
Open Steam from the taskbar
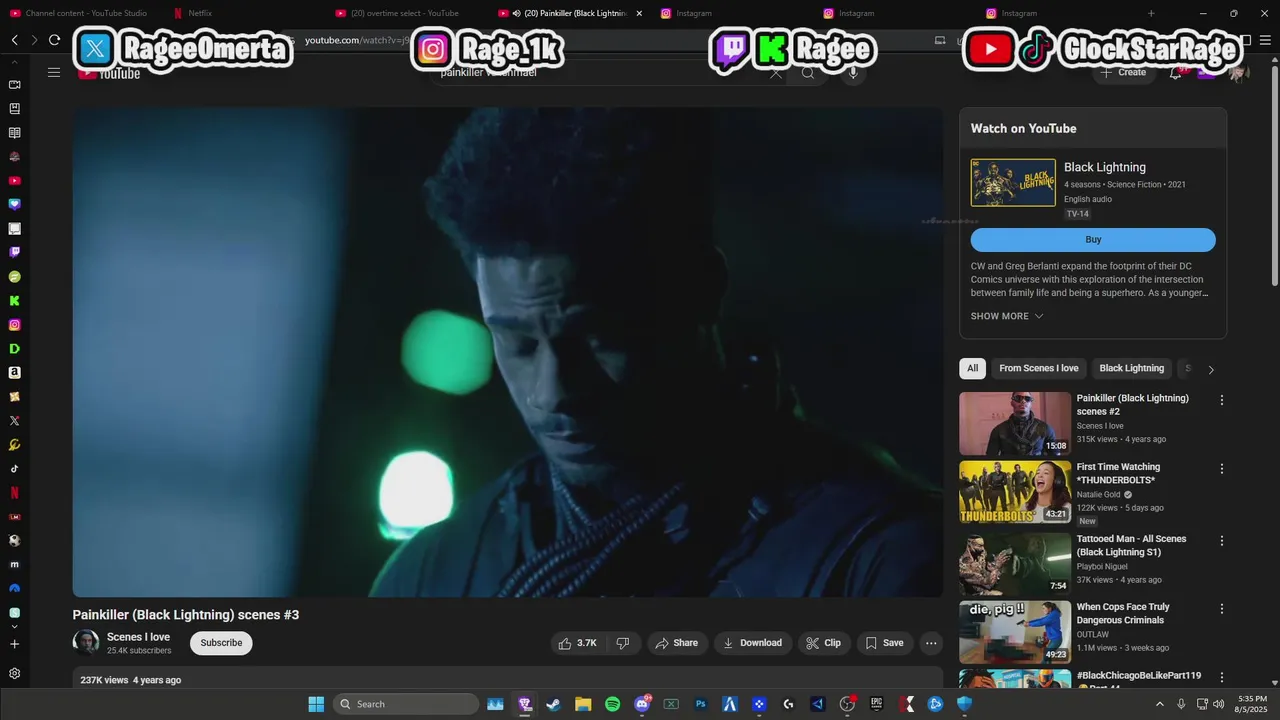(553, 704)
